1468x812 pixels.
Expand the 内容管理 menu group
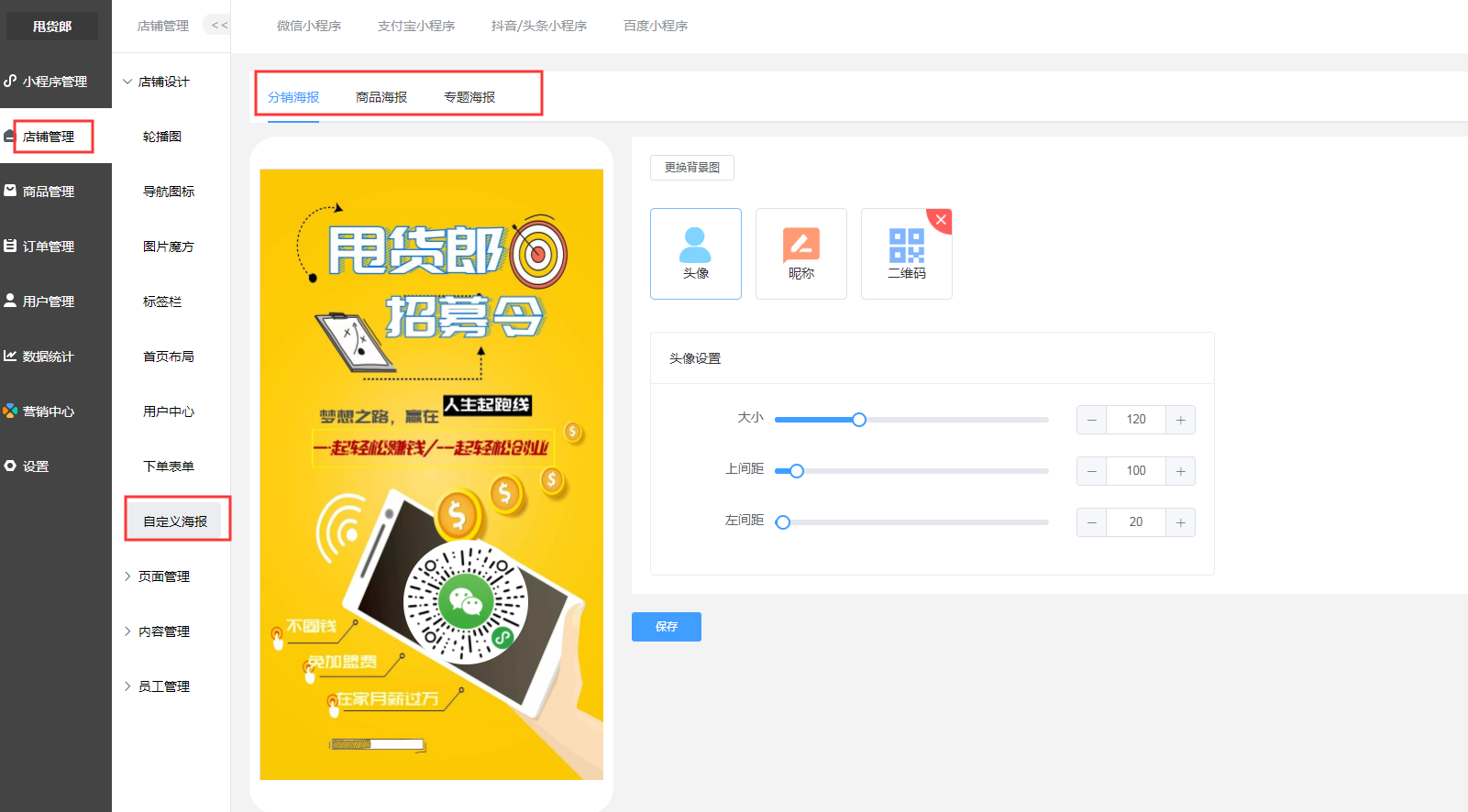click(x=127, y=631)
